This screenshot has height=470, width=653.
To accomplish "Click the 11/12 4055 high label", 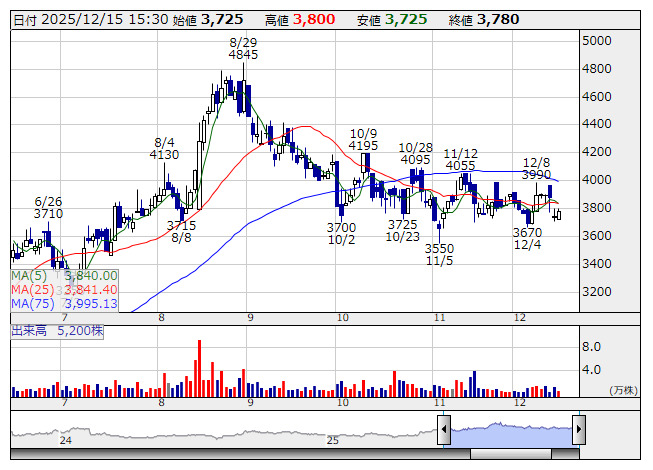I will click(460, 159).
